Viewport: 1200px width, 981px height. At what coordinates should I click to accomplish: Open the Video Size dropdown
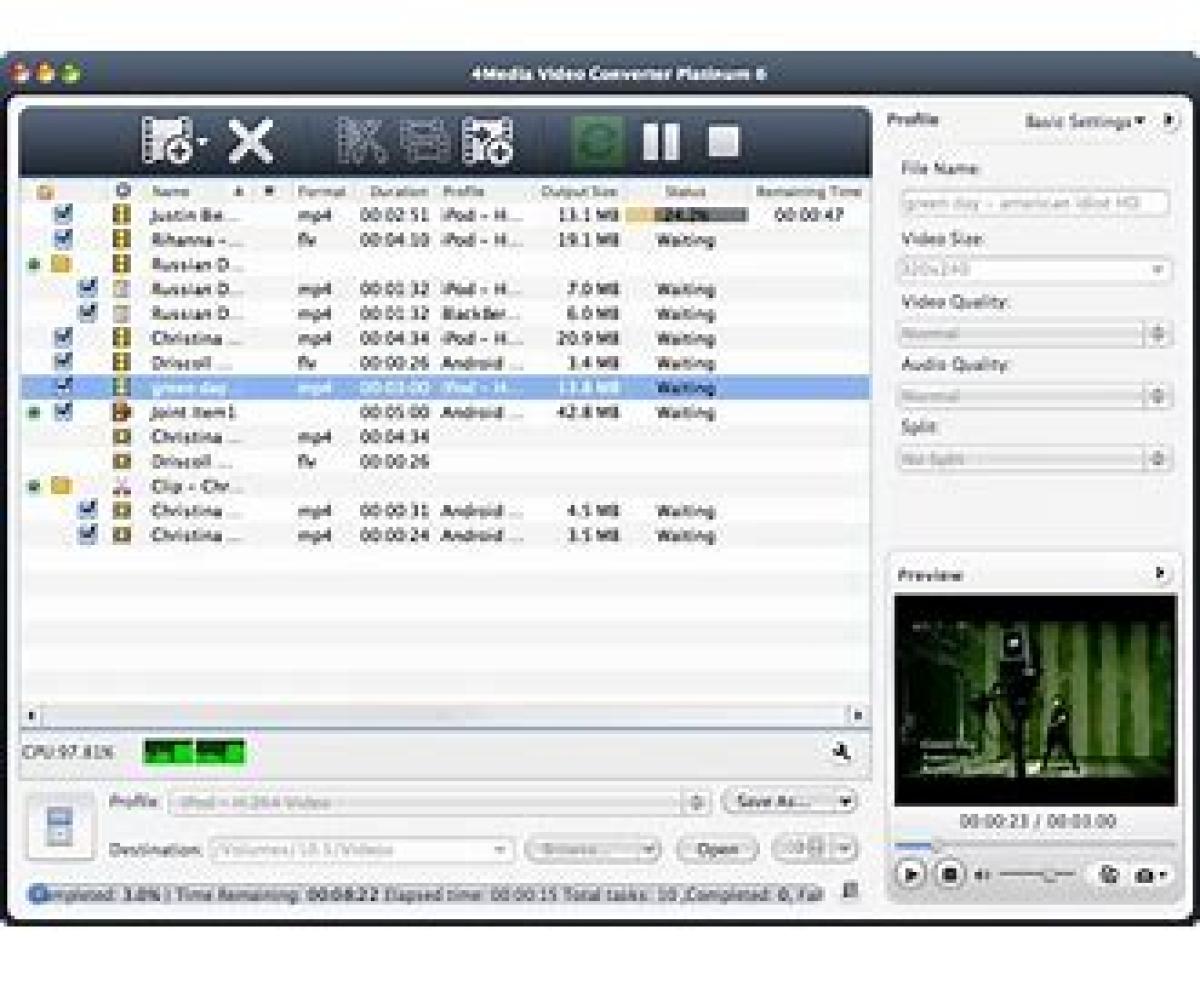coord(1034,270)
